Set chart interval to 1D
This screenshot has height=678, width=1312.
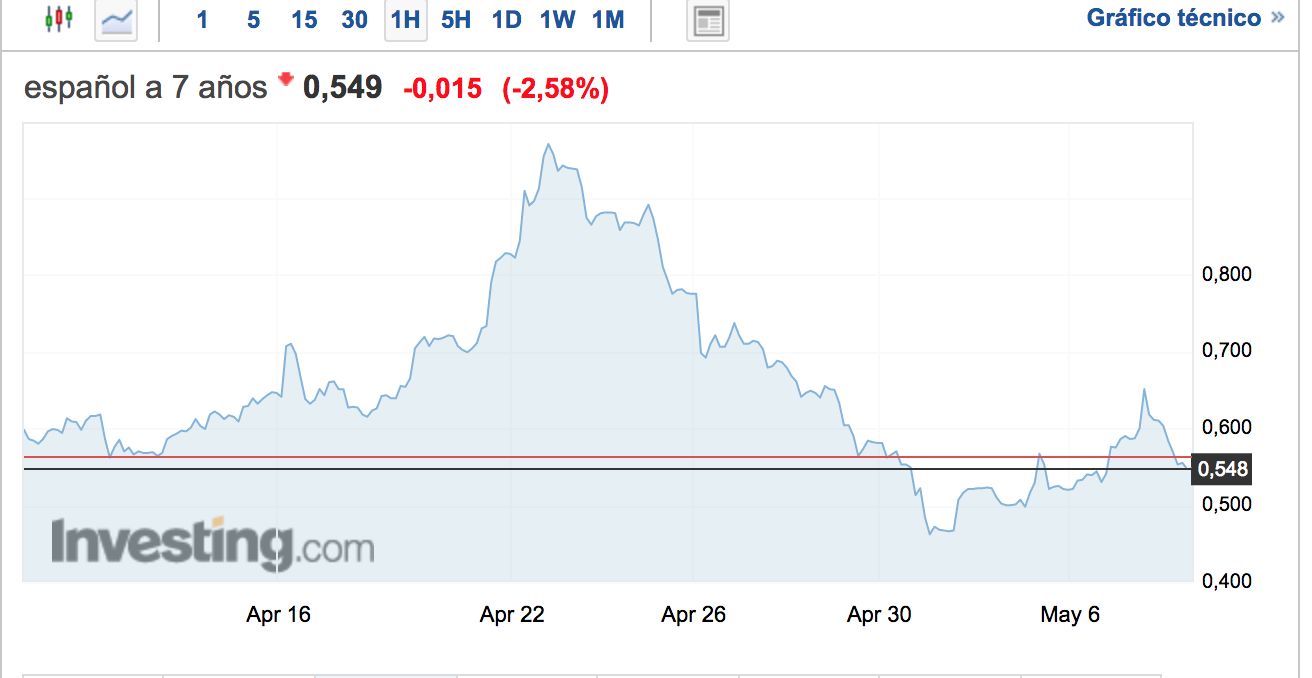(x=507, y=20)
